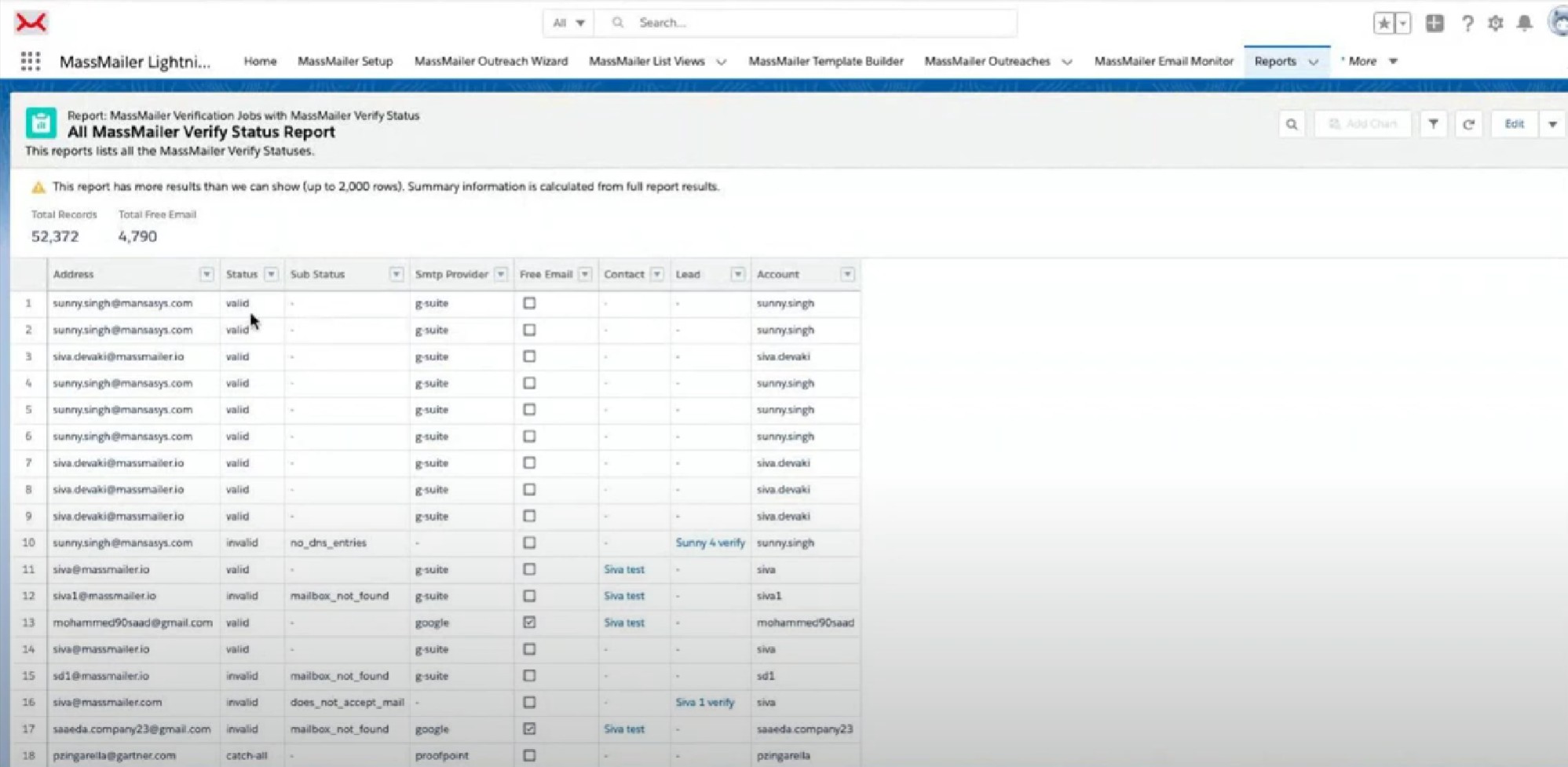The height and width of the screenshot is (767, 1568).
Task: Toggle Free Email checkbox for row 1
Action: coord(529,303)
